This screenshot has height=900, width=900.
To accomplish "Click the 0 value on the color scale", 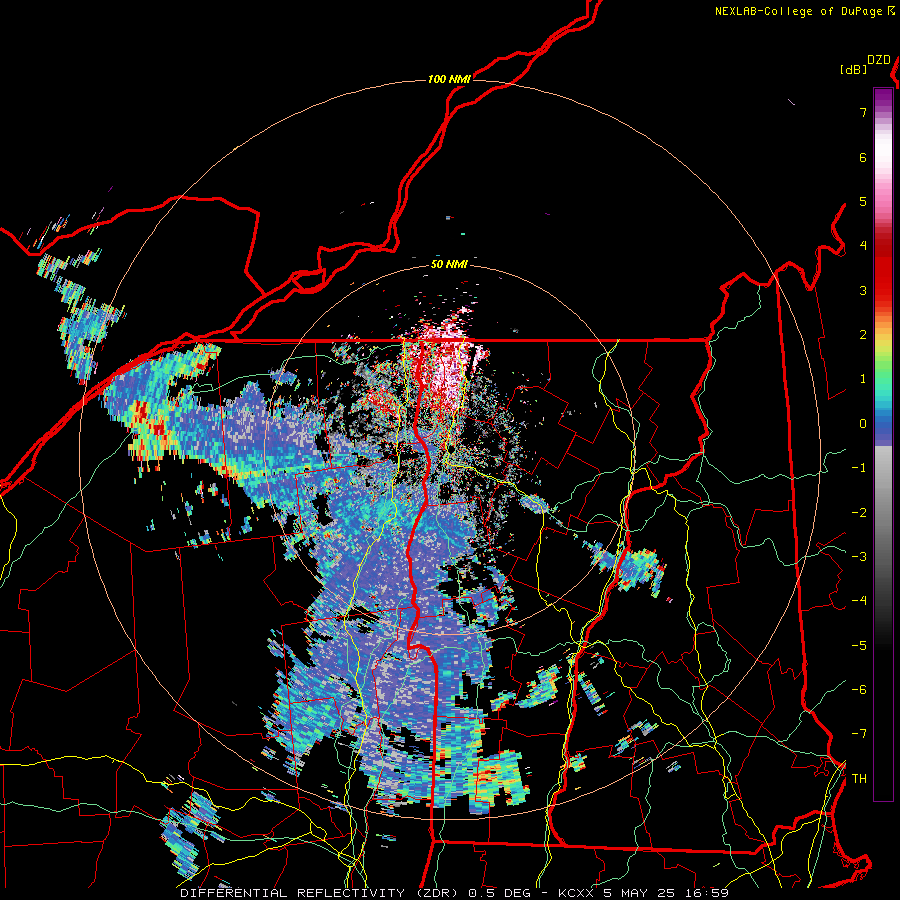I will tap(863, 424).
